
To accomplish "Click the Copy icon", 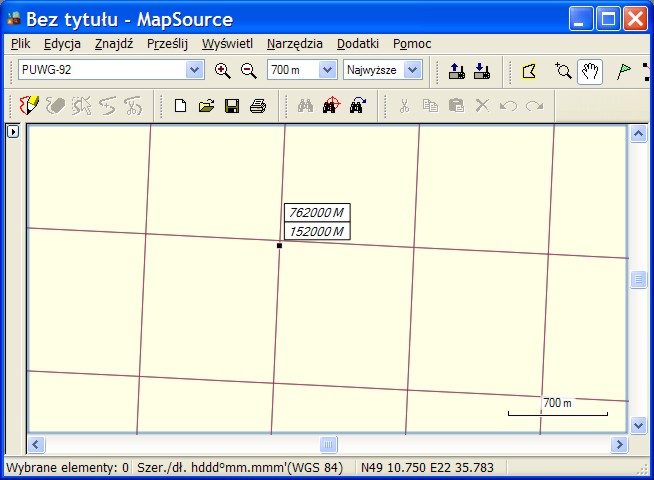I will point(430,106).
